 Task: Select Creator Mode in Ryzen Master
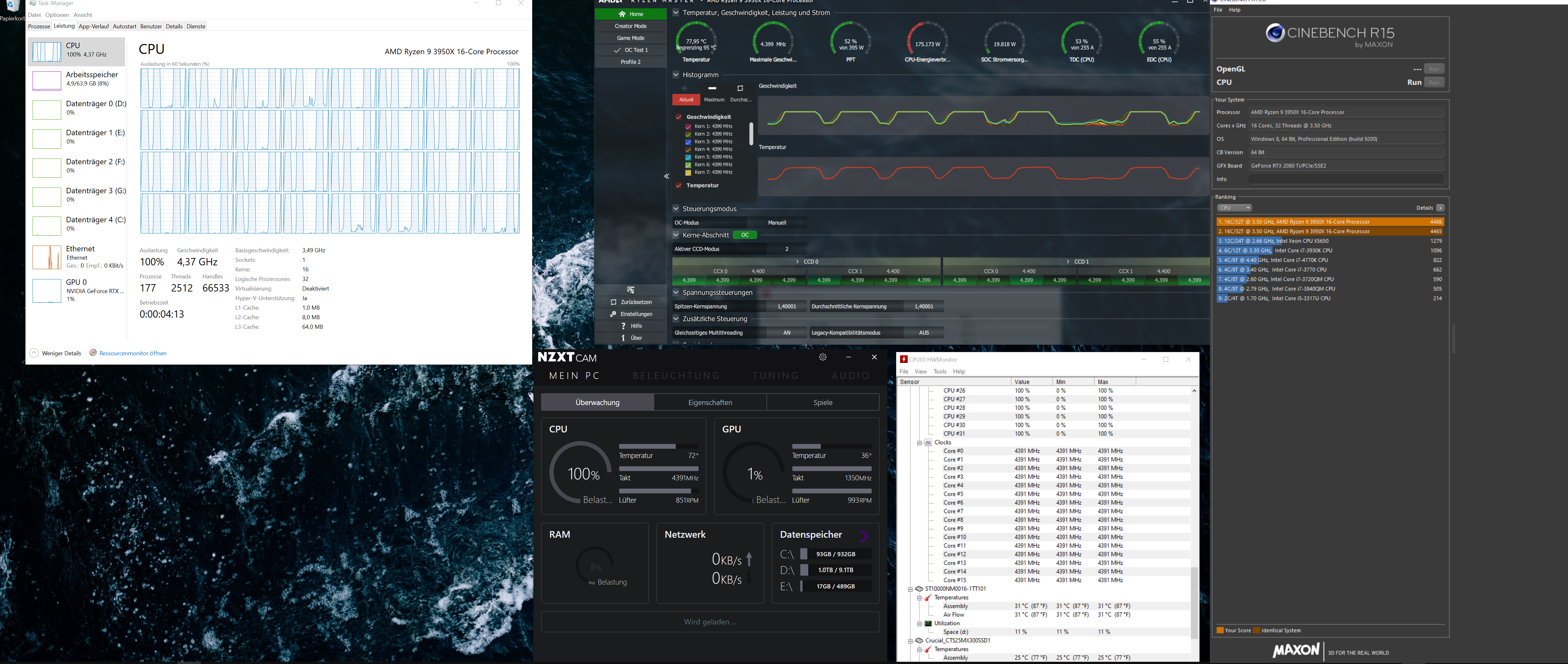(x=631, y=26)
